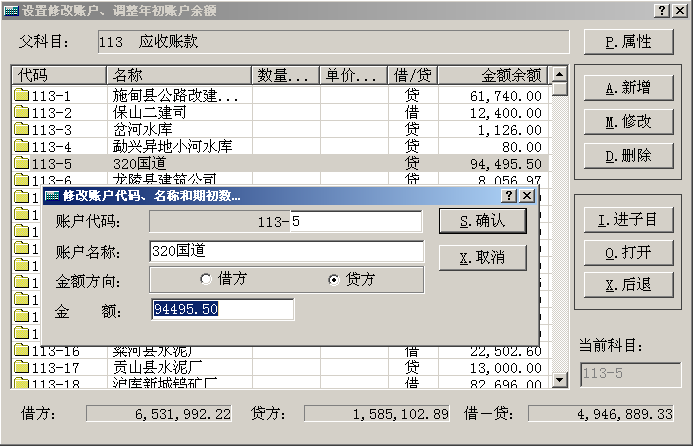This screenshot has height=446, width=693.
Task: Click the folder icon for 113-2
Action: point(21,113)
